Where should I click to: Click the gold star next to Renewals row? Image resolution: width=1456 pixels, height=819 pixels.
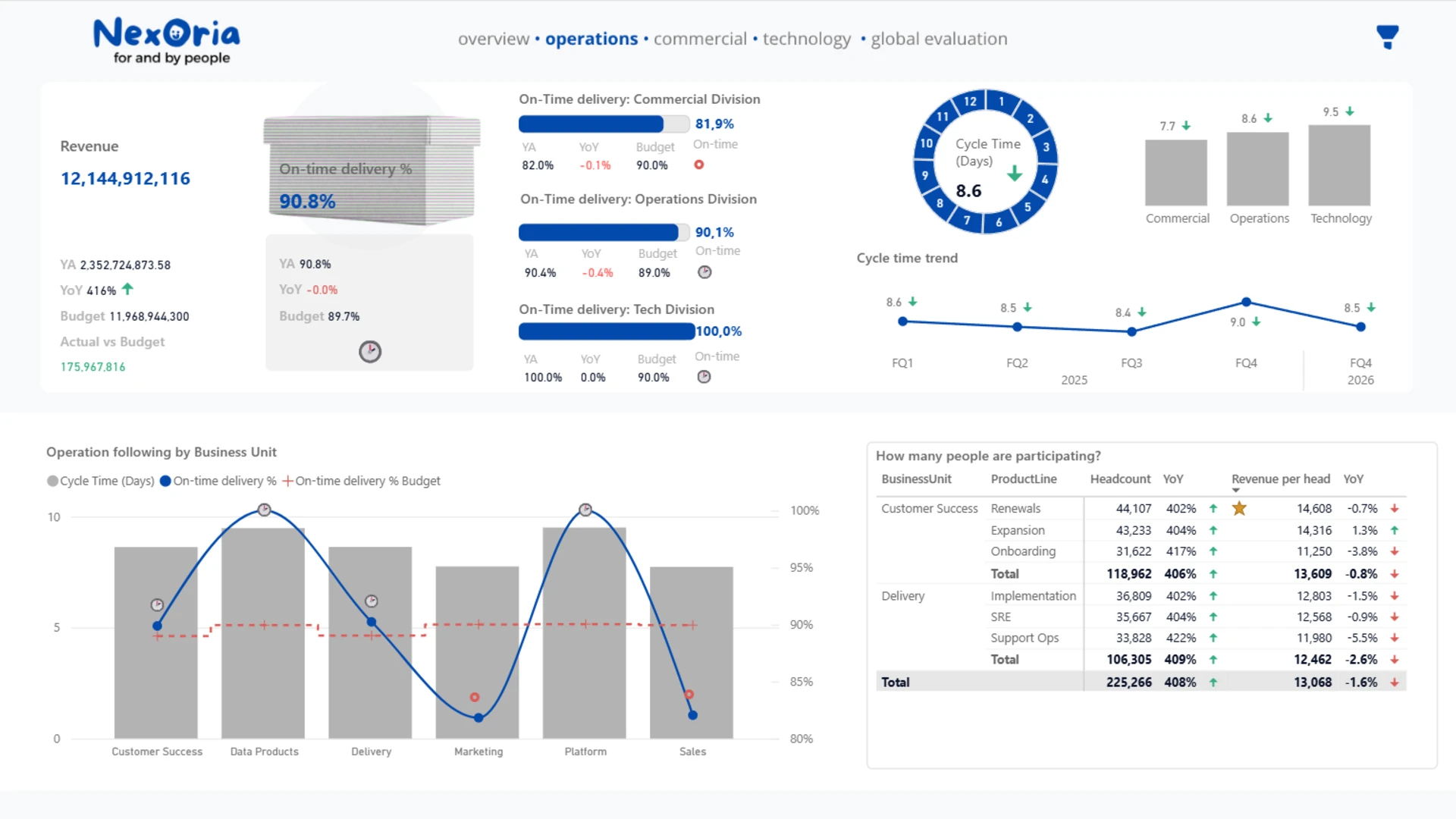click(x=1239, y=508)
